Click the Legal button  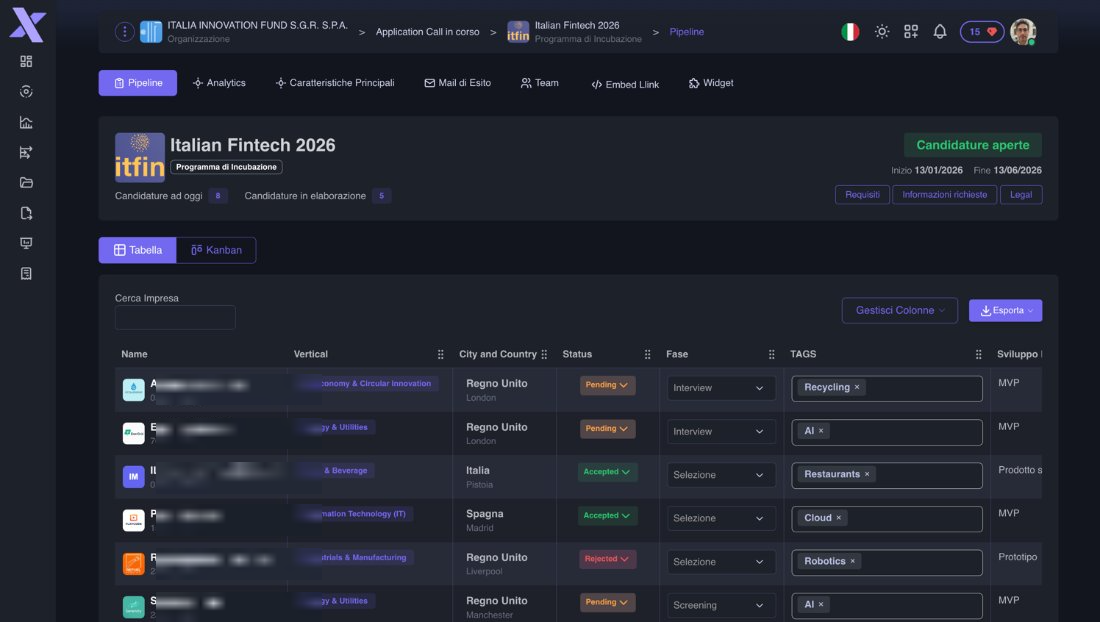coord(1021,194)
